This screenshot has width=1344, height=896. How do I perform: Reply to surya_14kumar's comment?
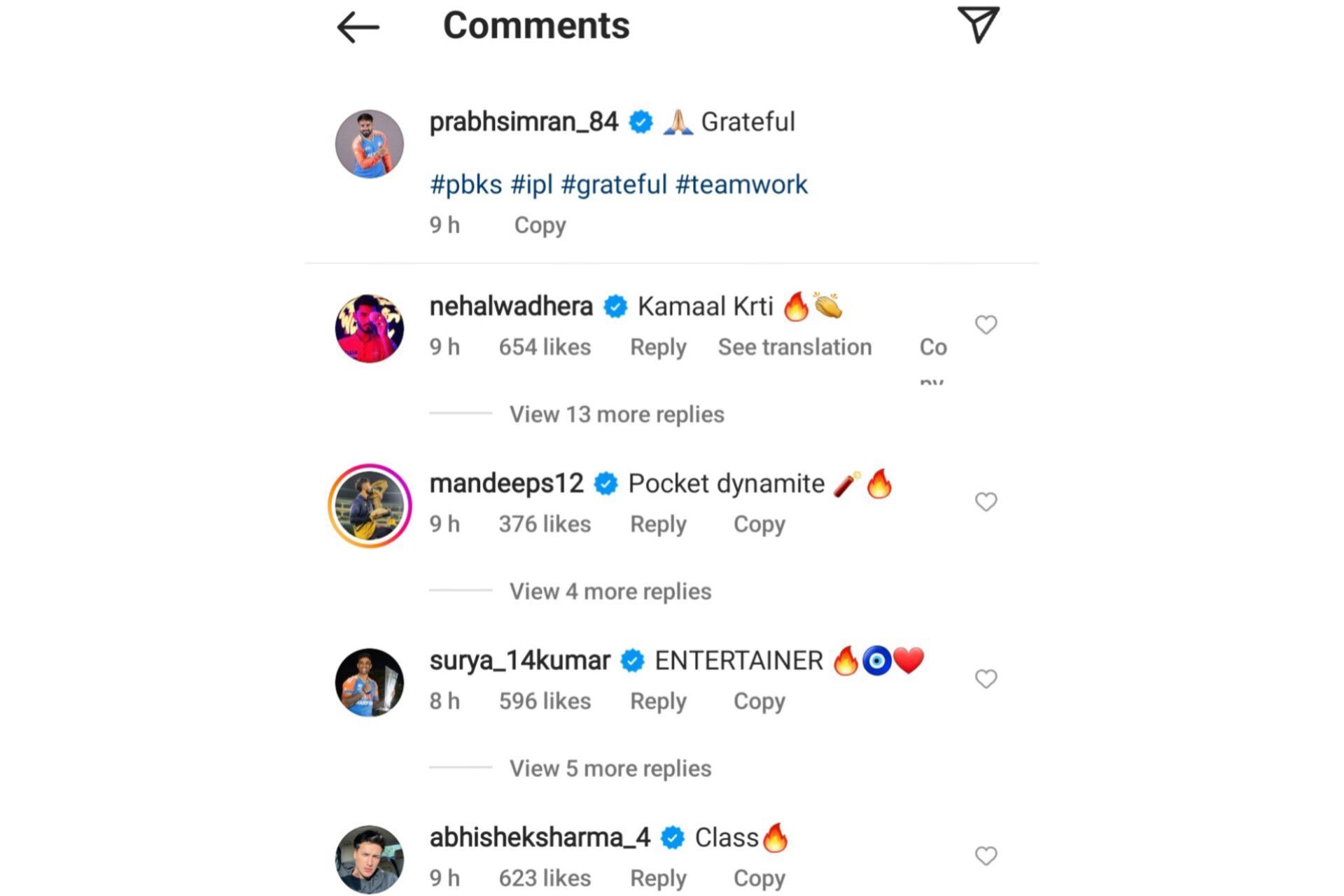657,701
